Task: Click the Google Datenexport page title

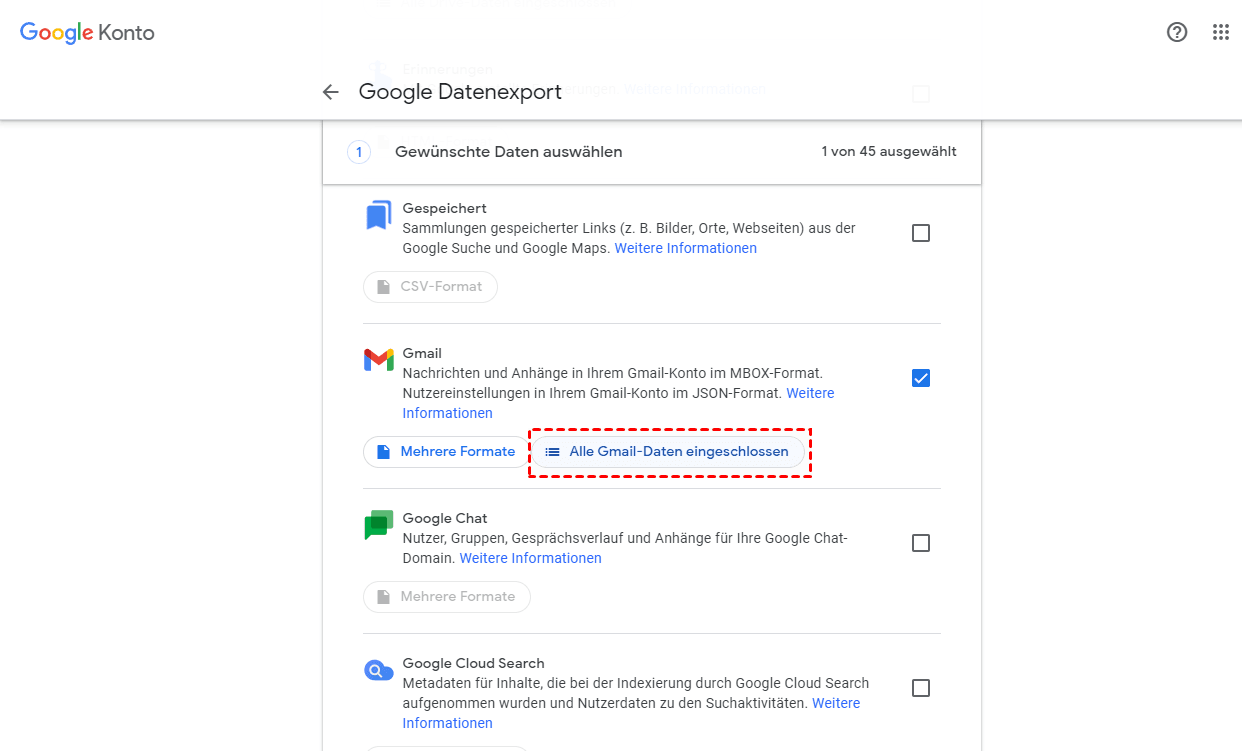Action: point(460,92)
